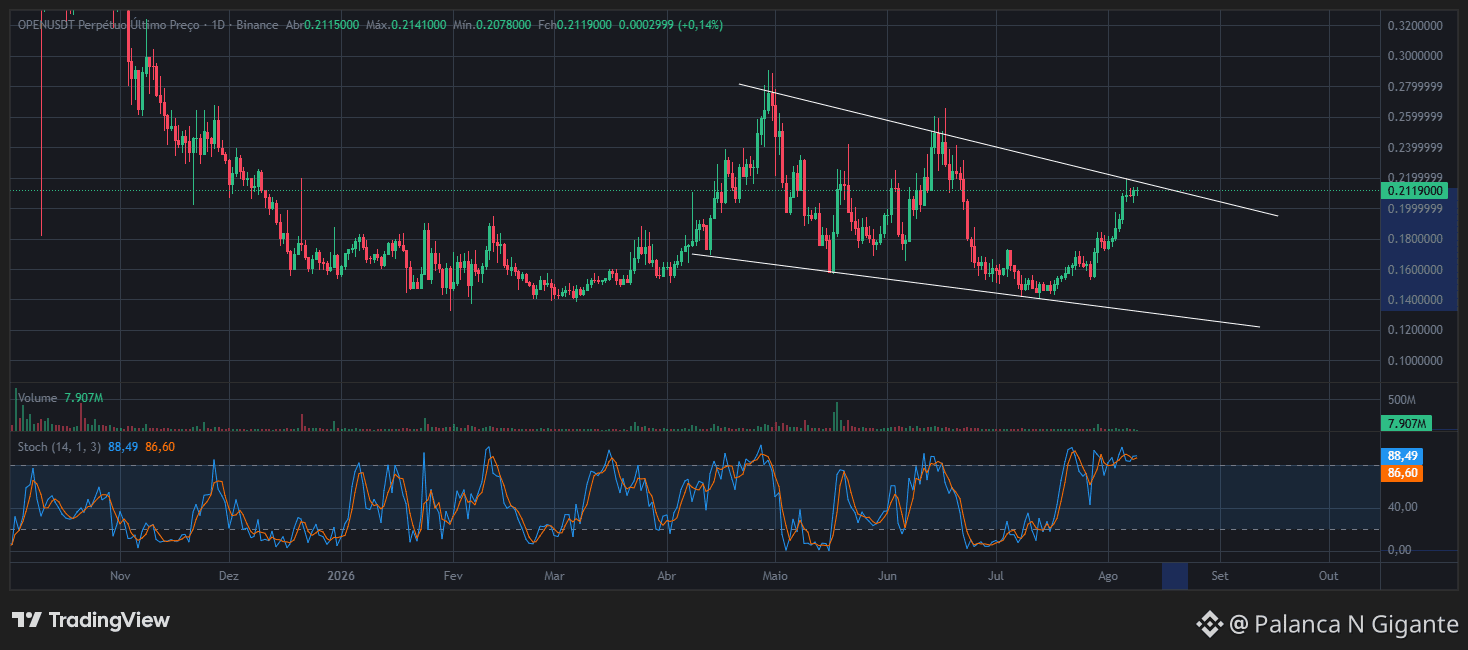Click the 0.1400000 price axis label

[1415, 300]
